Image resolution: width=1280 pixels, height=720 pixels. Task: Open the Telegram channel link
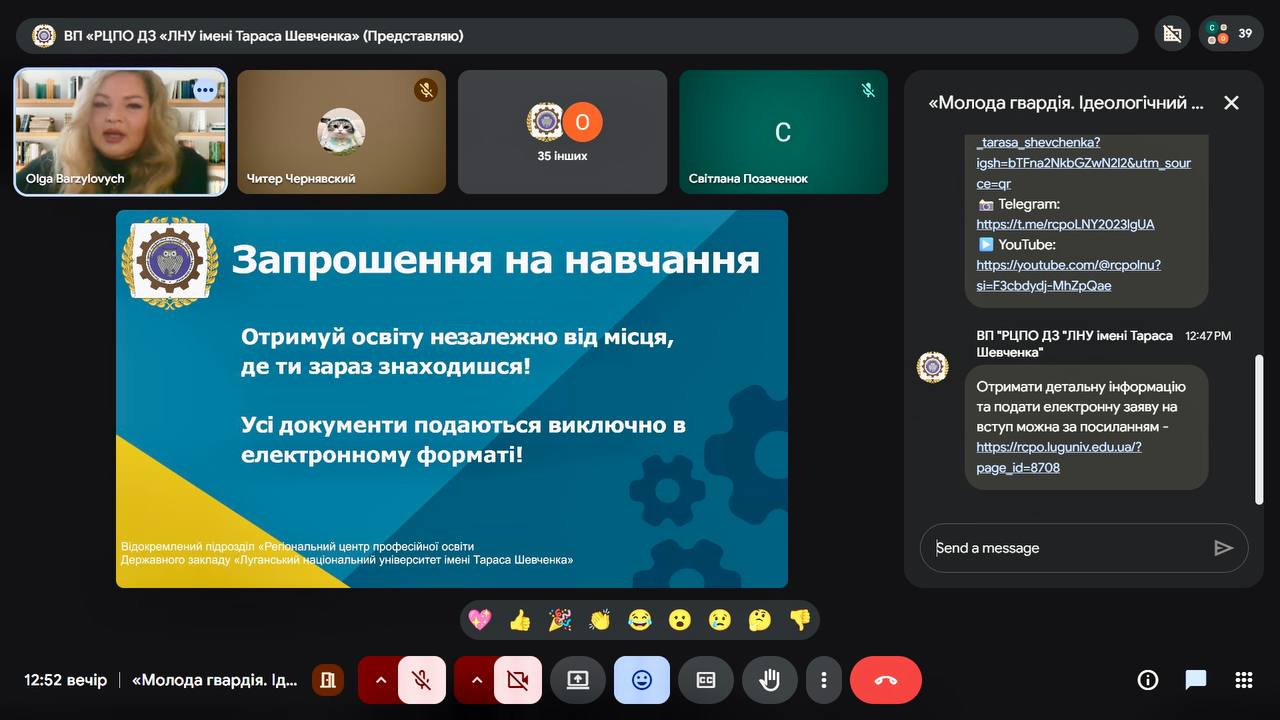point(1065,224)
